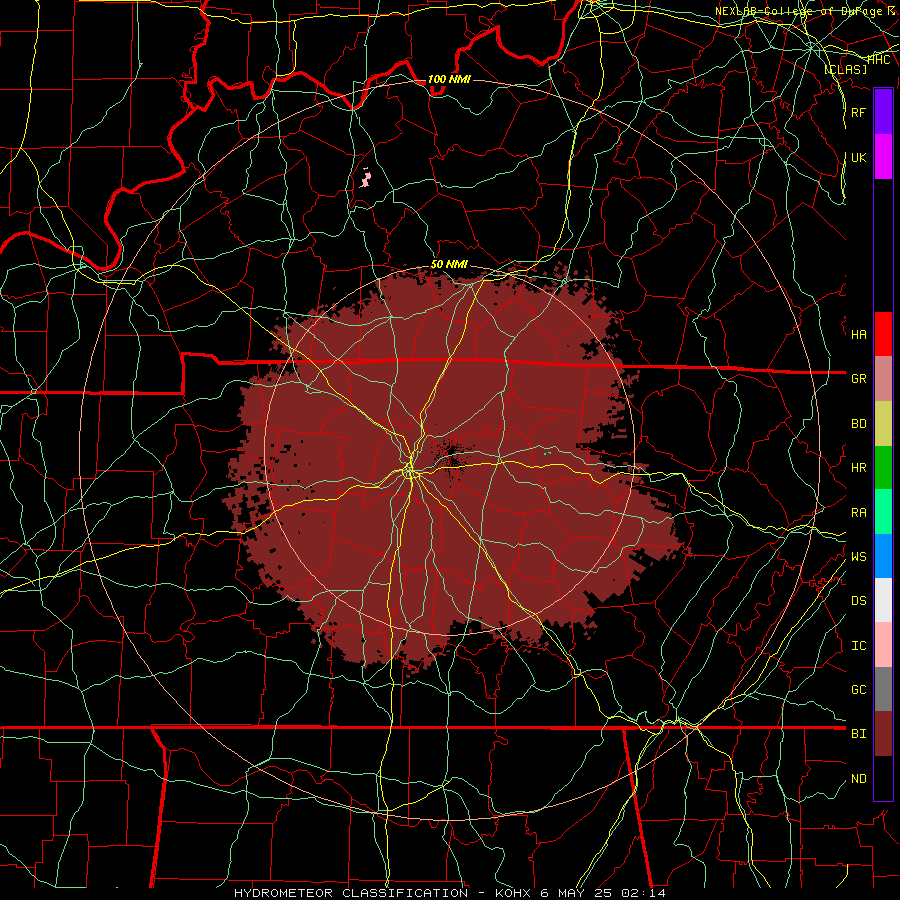
Task: Select the dusty pink GR legend swatch
Action: point(883,379)
